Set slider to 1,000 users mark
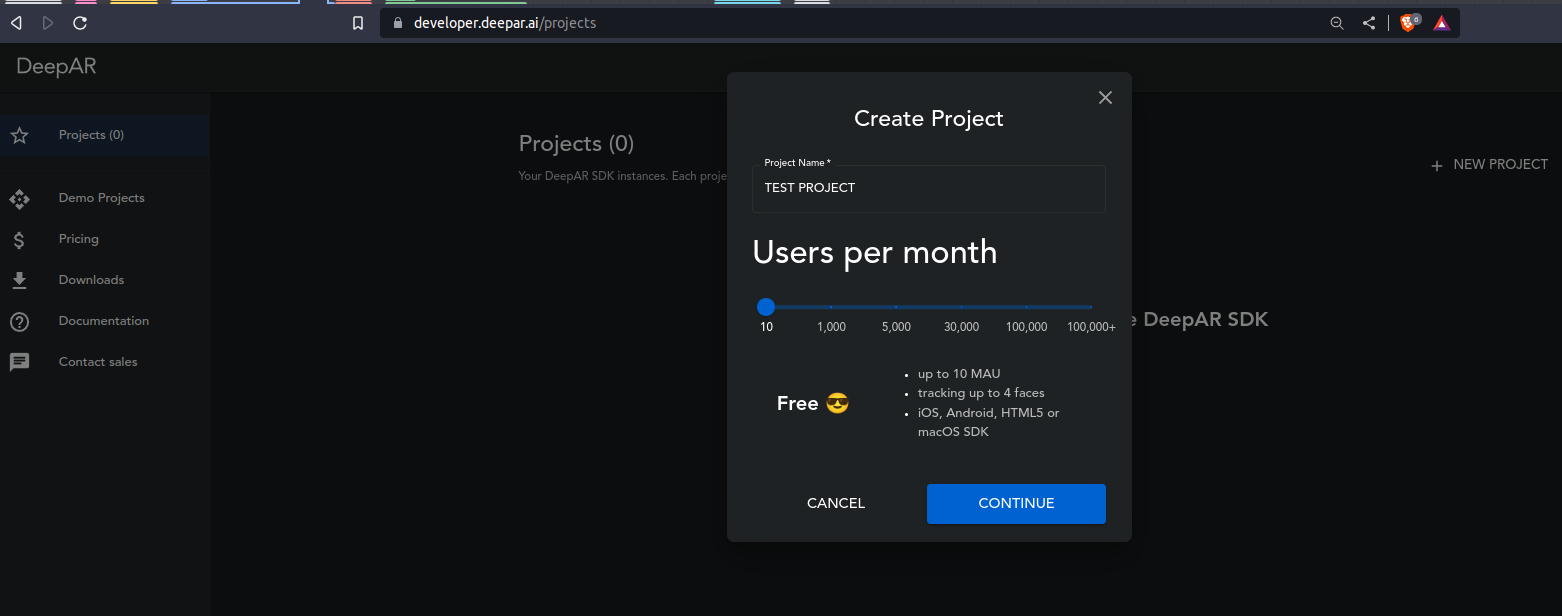 (x=831, y=307)
